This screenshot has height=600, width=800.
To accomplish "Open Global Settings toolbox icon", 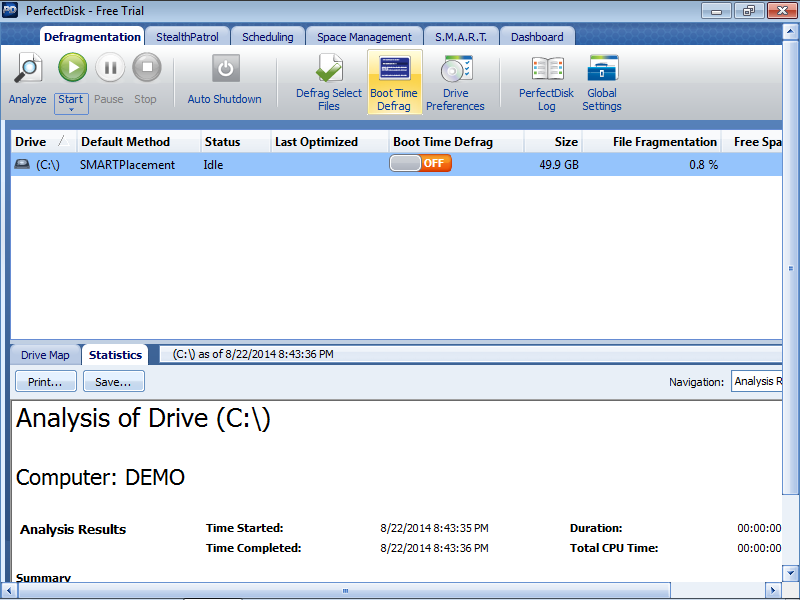I will click(x=602, y=69).
